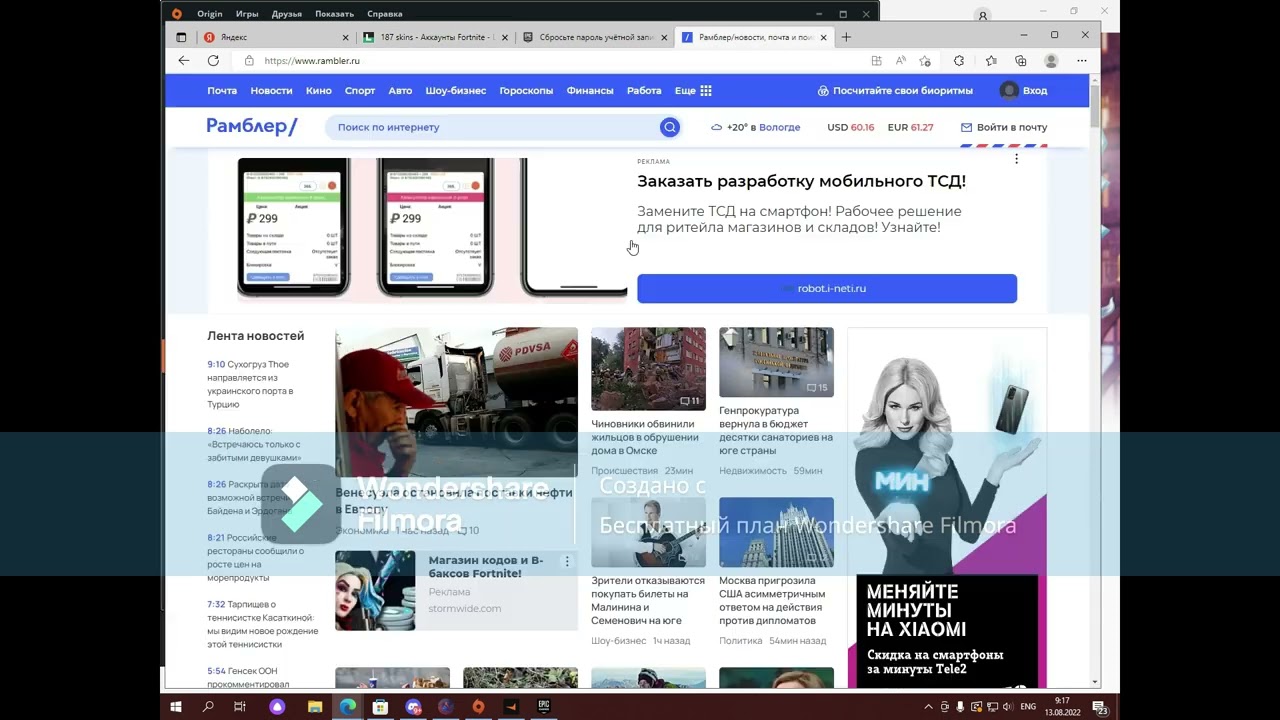Open Origin app on taskbar

coord(478,706)
